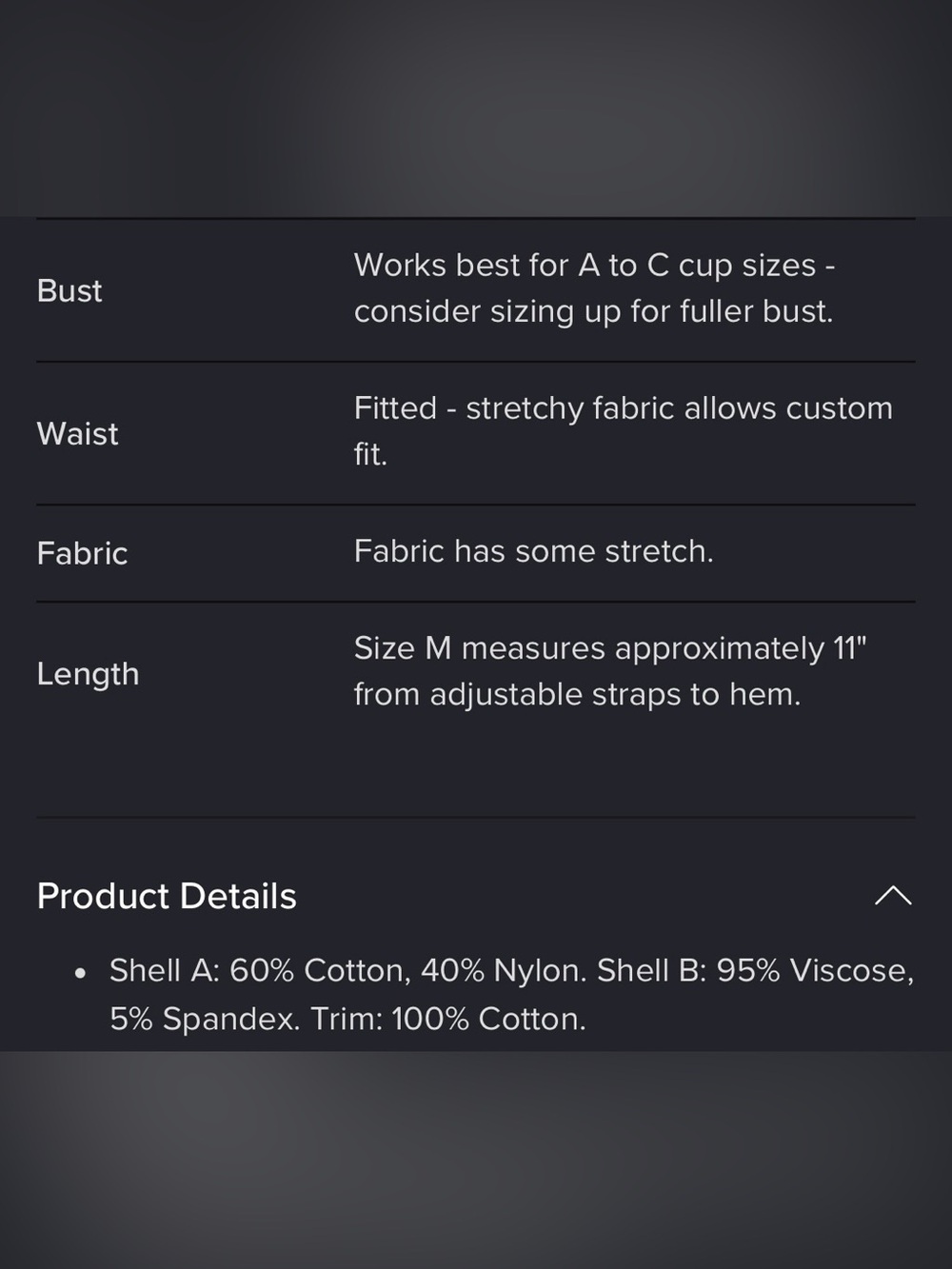Select the Fabric row label

82,553
